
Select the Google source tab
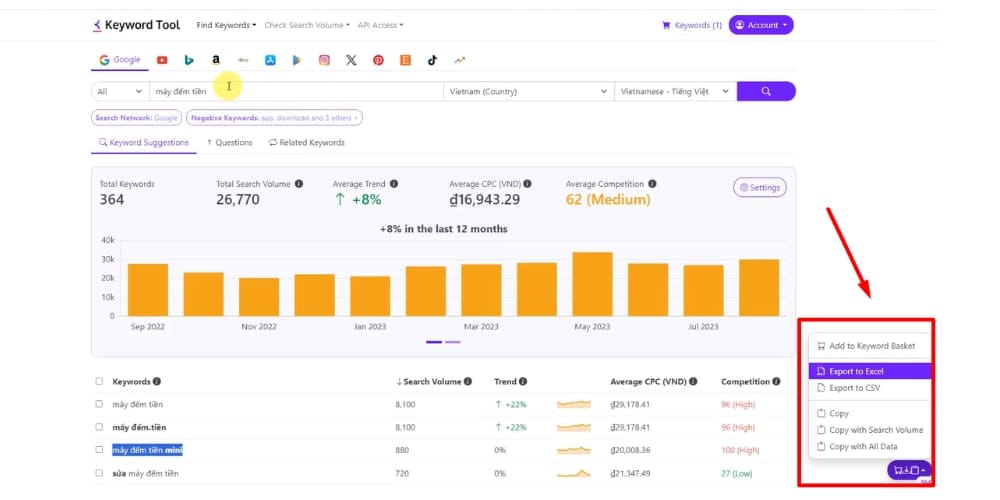(x=120, y=60)
